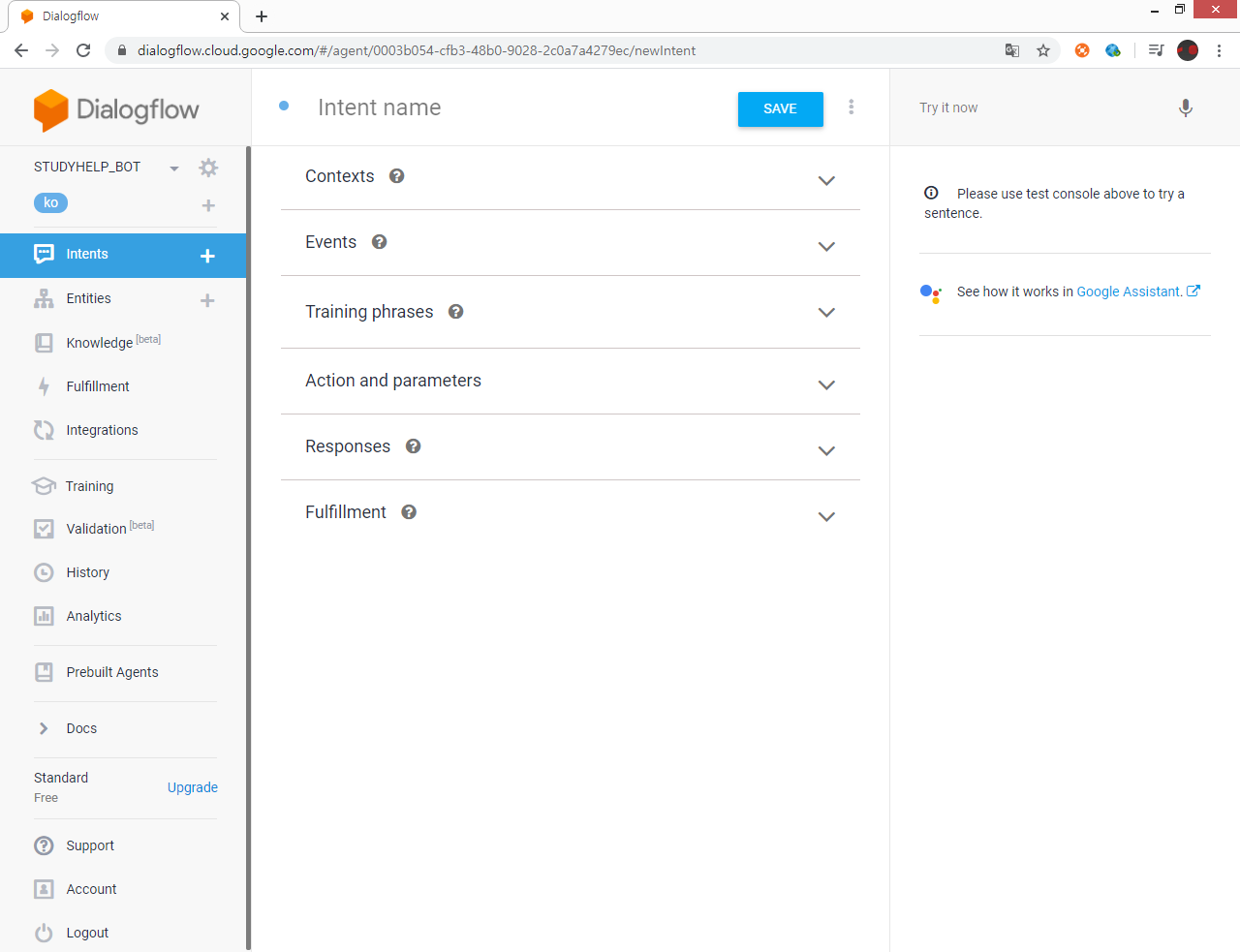Add a new language plus icon
Viewport: 1240px width, 952px height.
click(x=208, y=205)
